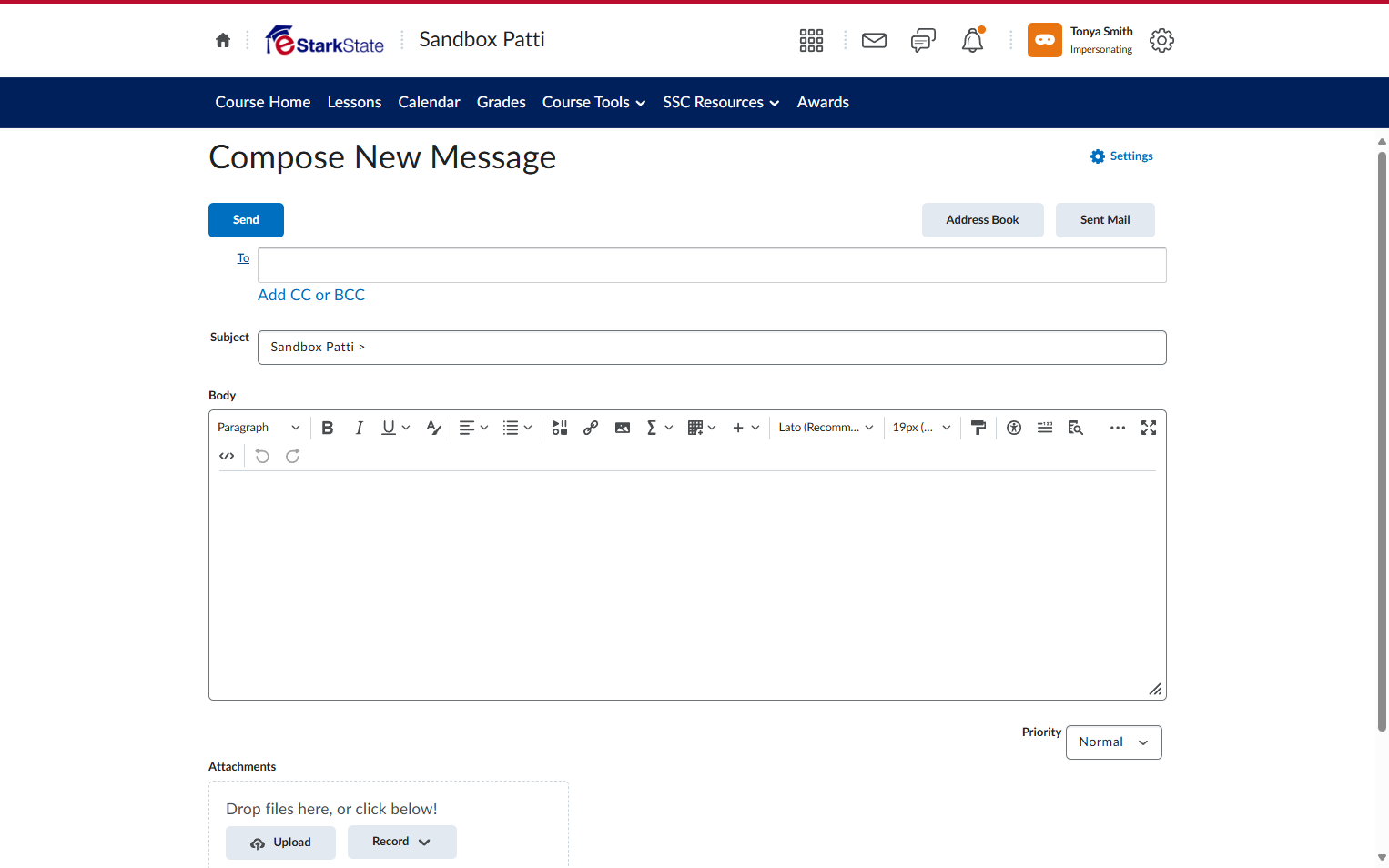Change the Priority dropdown from Normal
The width and height of the screenshot is (1389, 868).
1114,742
